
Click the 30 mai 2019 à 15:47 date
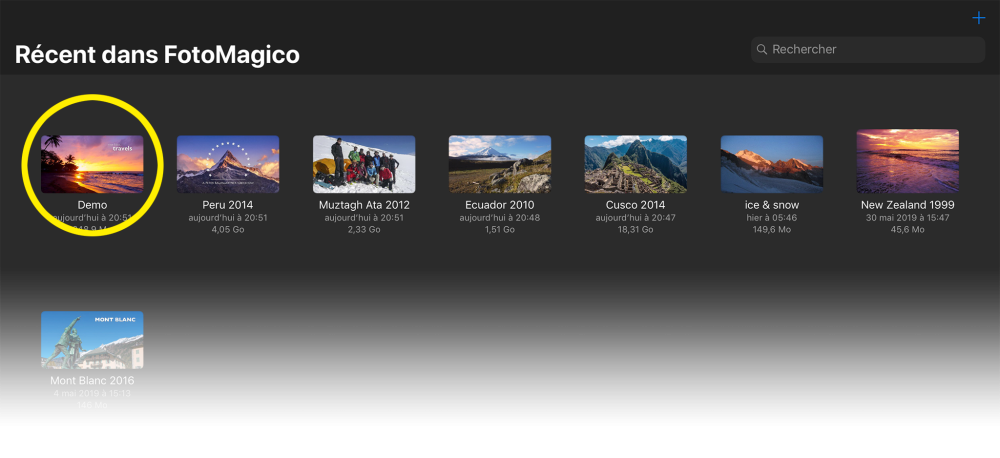908,218
